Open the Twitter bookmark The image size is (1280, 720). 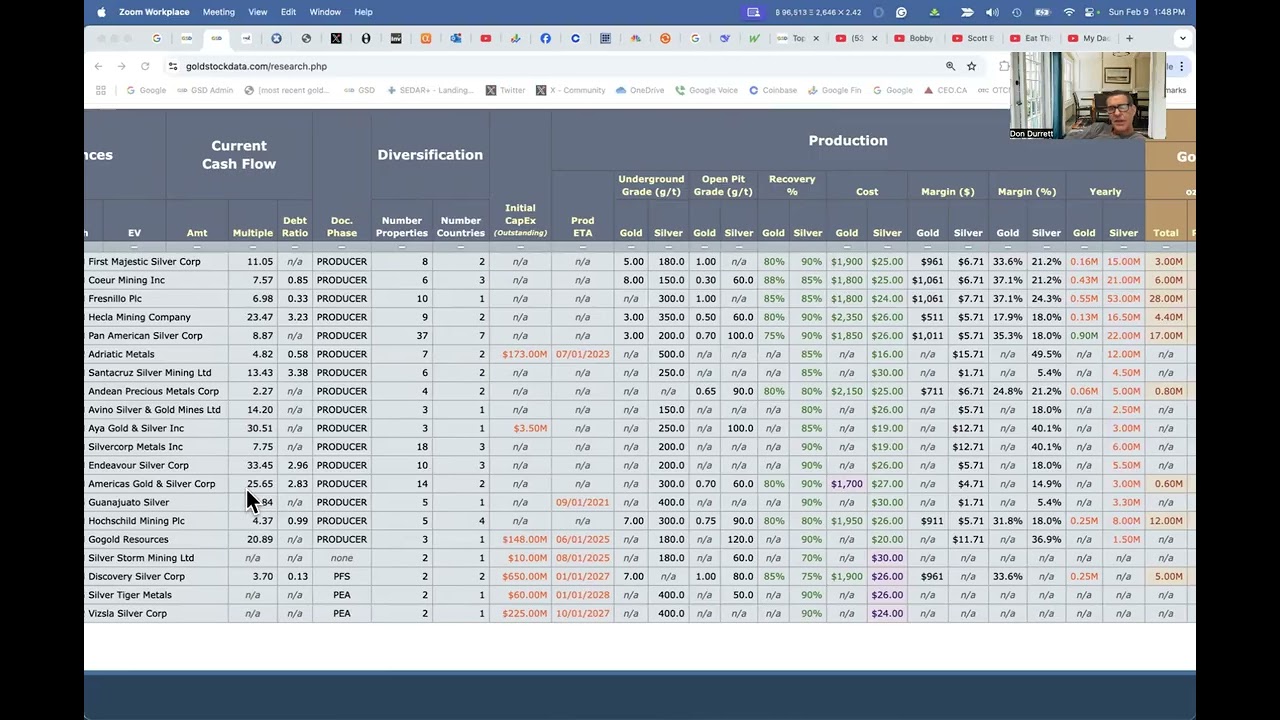(505, 90)
